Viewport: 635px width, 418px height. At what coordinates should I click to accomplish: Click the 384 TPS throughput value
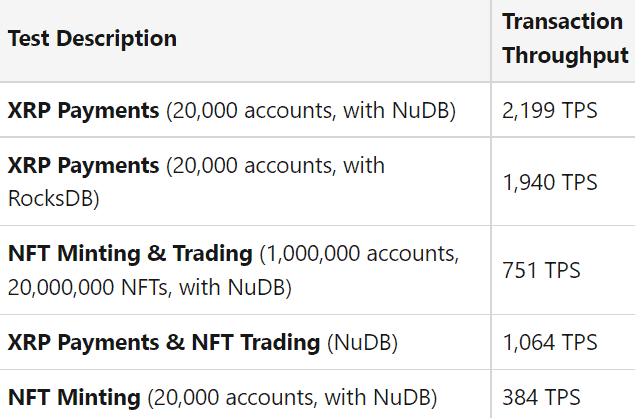(541, 397)
